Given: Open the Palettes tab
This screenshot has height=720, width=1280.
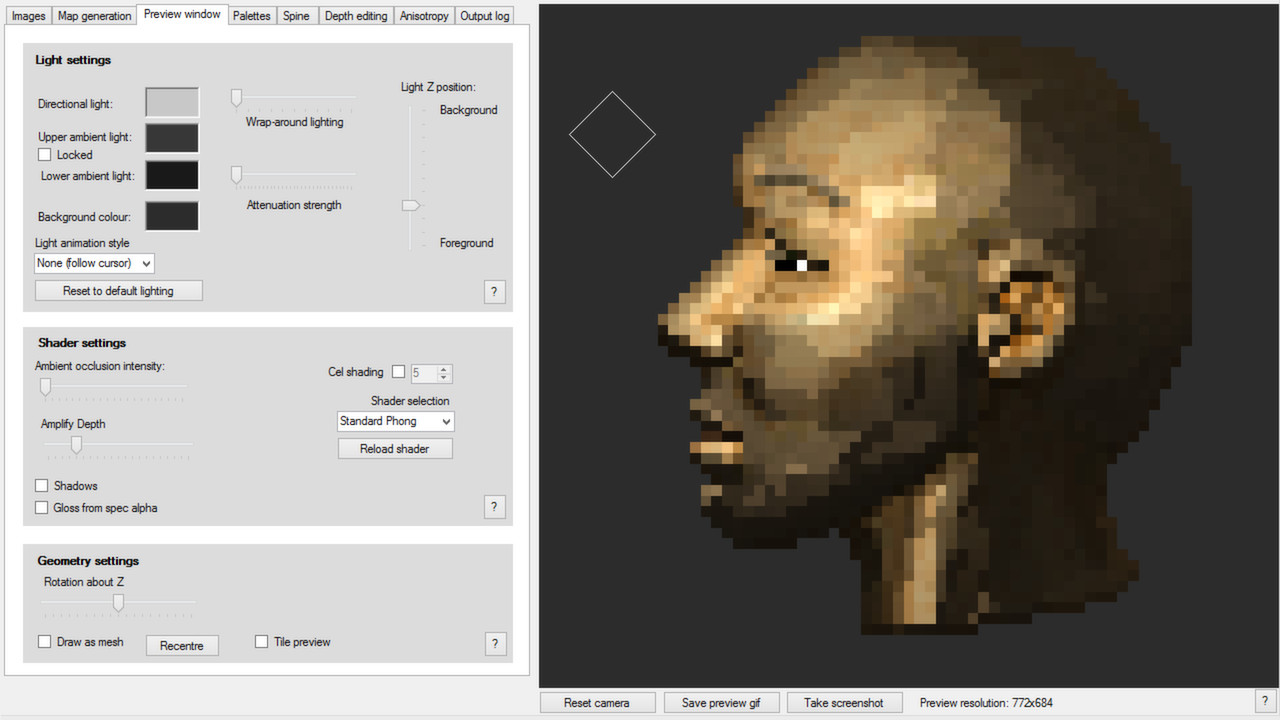Looking at the screenshot, I should [251, 15].
